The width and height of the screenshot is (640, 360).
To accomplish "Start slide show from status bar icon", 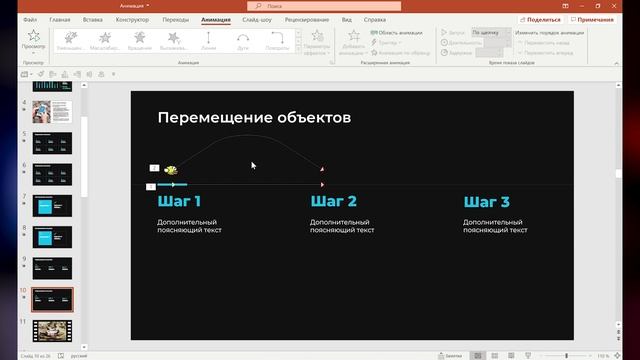I will click(x=528, y=356).
